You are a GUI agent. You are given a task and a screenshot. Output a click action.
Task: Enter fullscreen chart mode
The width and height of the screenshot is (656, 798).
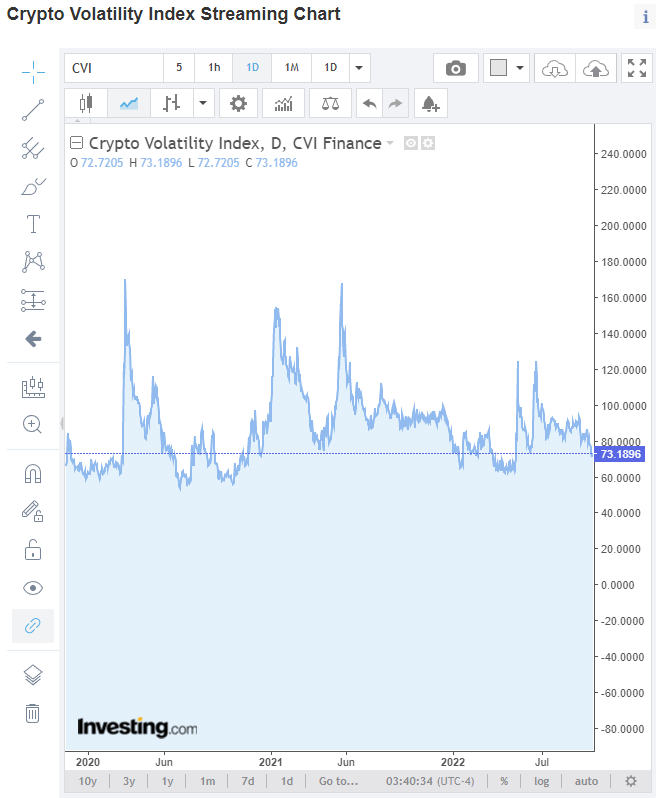(x=637, y=68)
